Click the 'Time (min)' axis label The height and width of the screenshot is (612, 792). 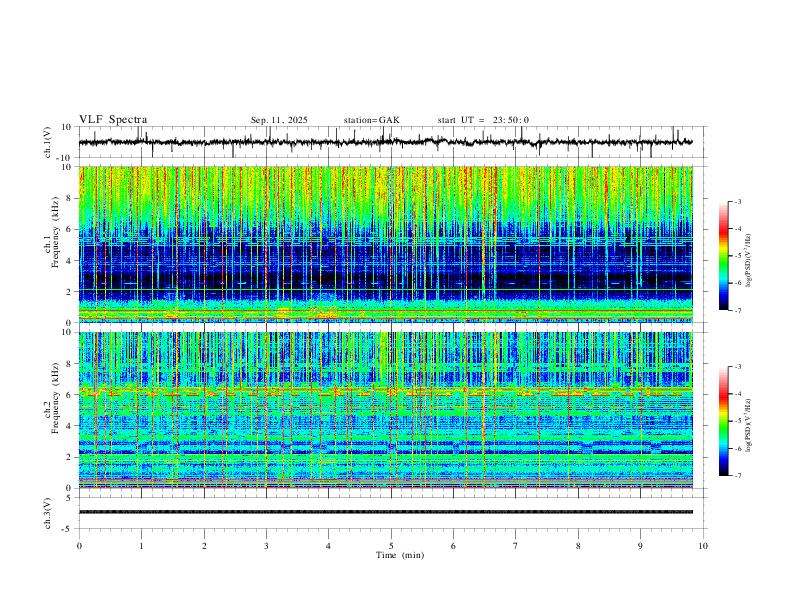400,555
